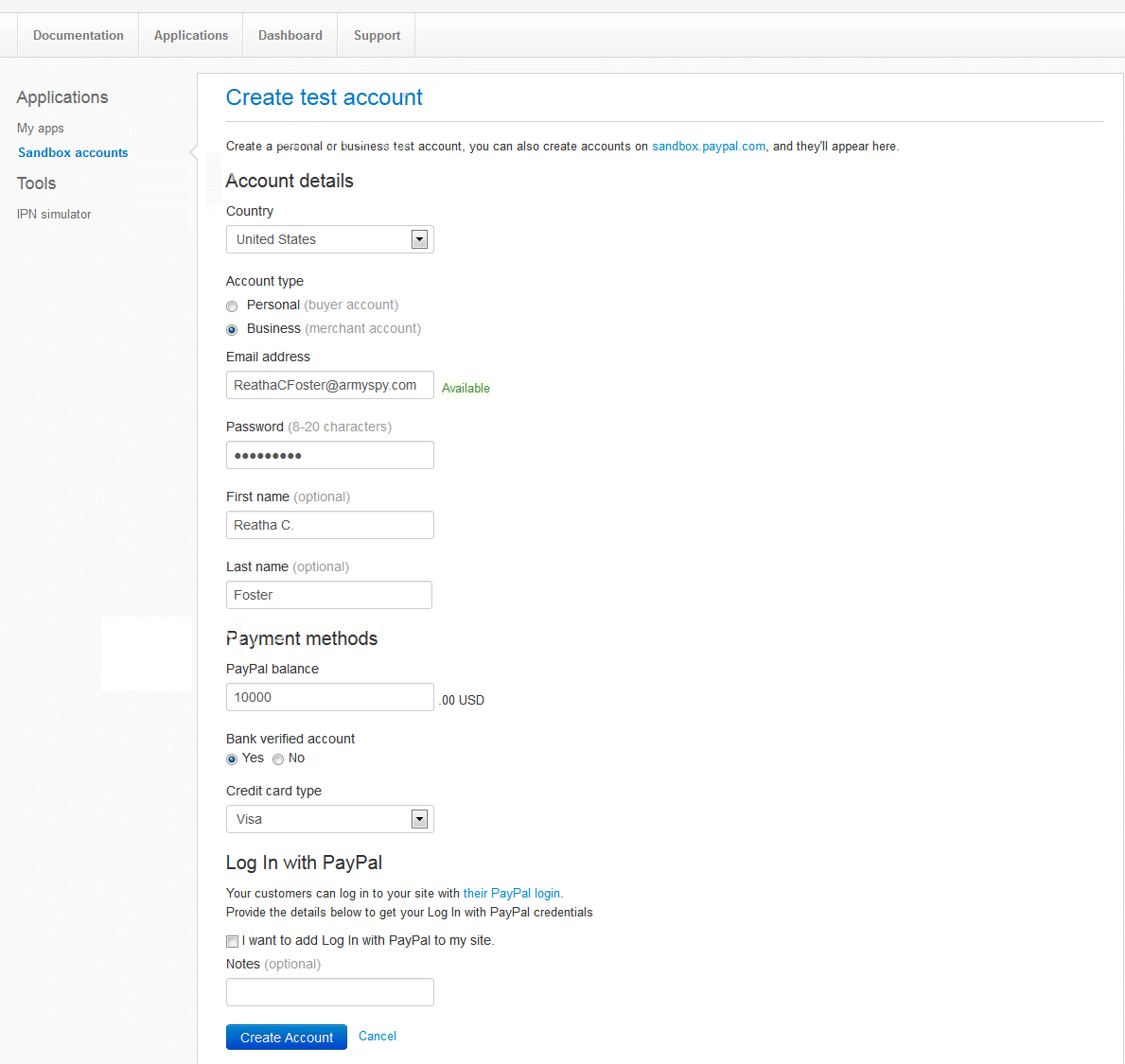Click the .00 USD currency label
1125x1064 pixels.
pyautogui.click(x=462, y=700)
